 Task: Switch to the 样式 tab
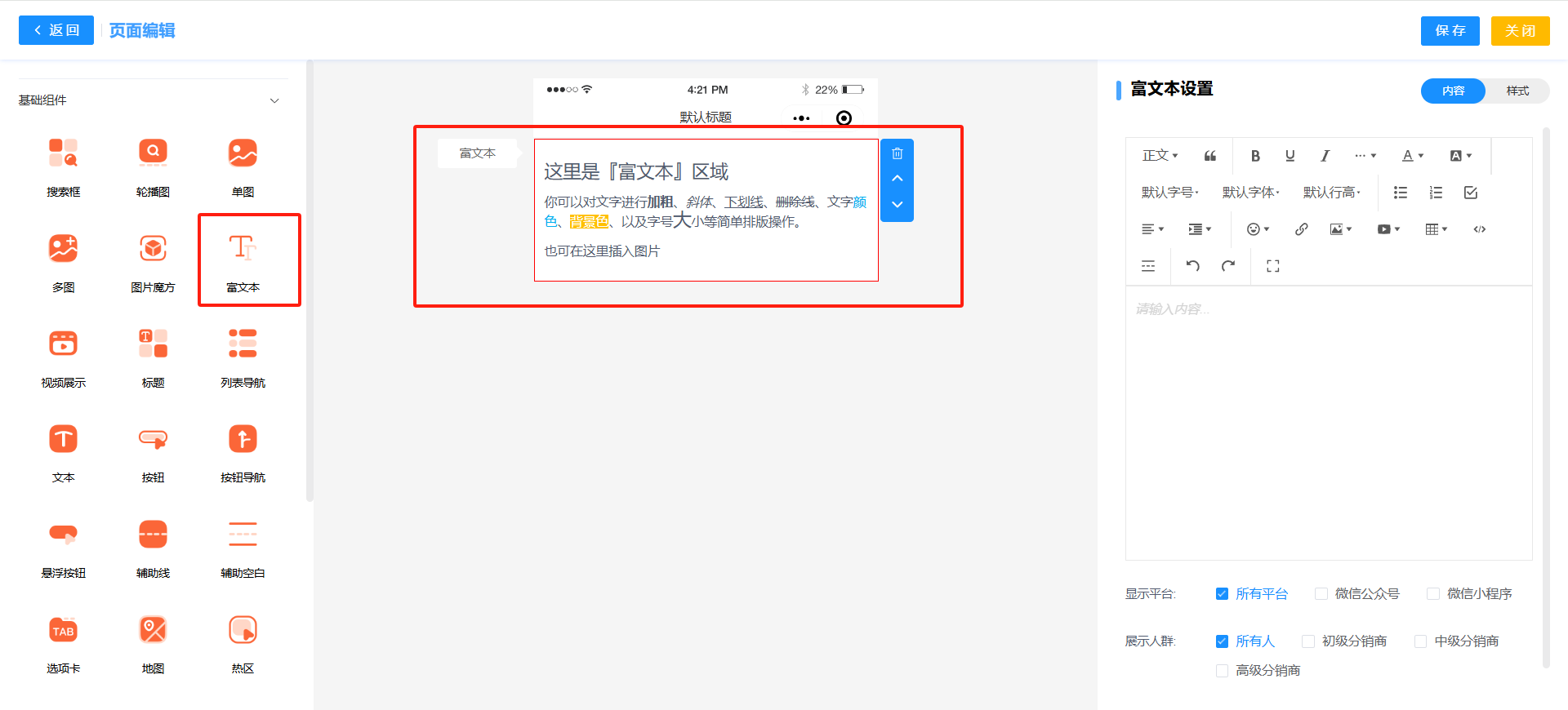[1517, 91]
